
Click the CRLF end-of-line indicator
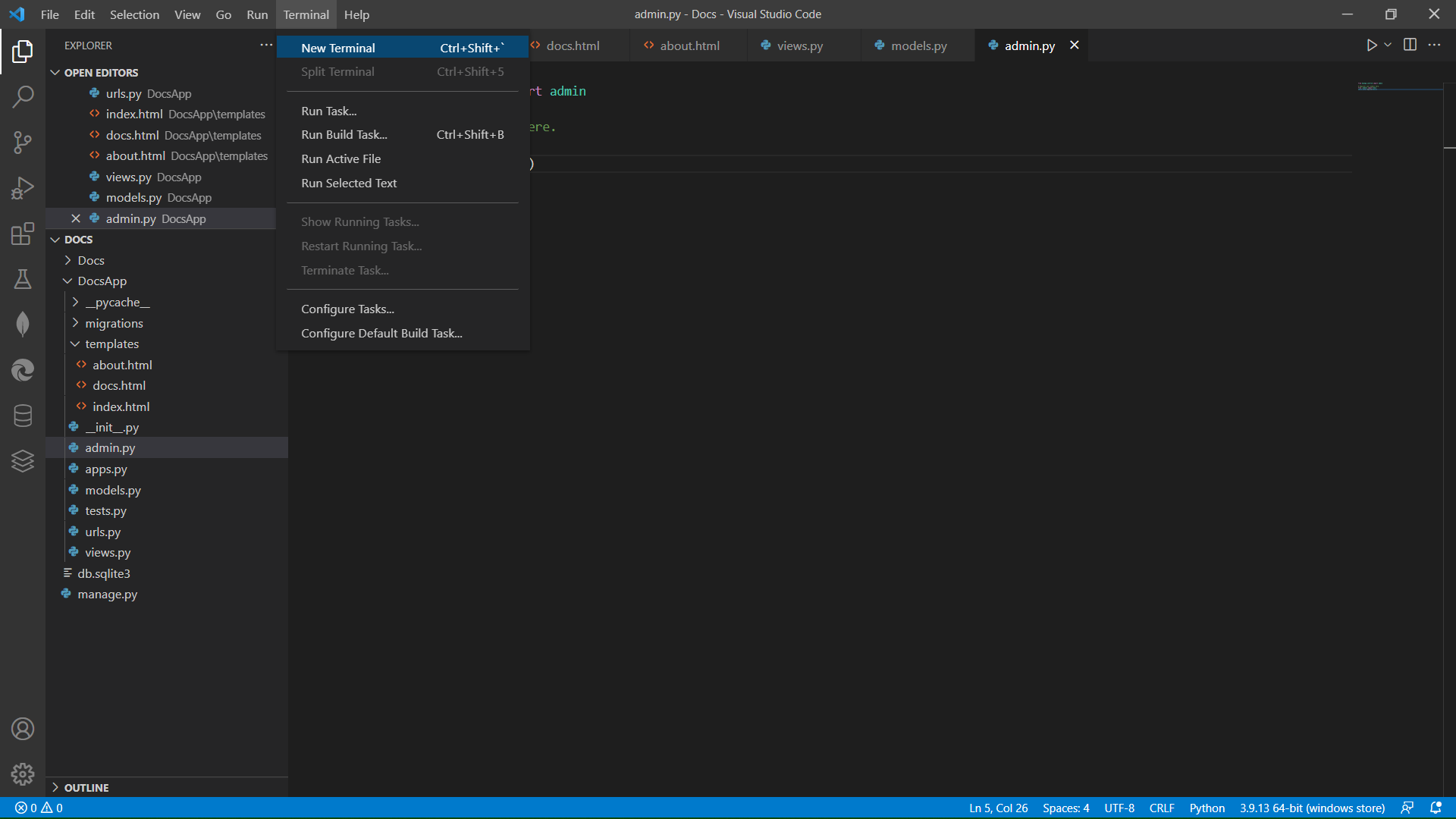1161,808
